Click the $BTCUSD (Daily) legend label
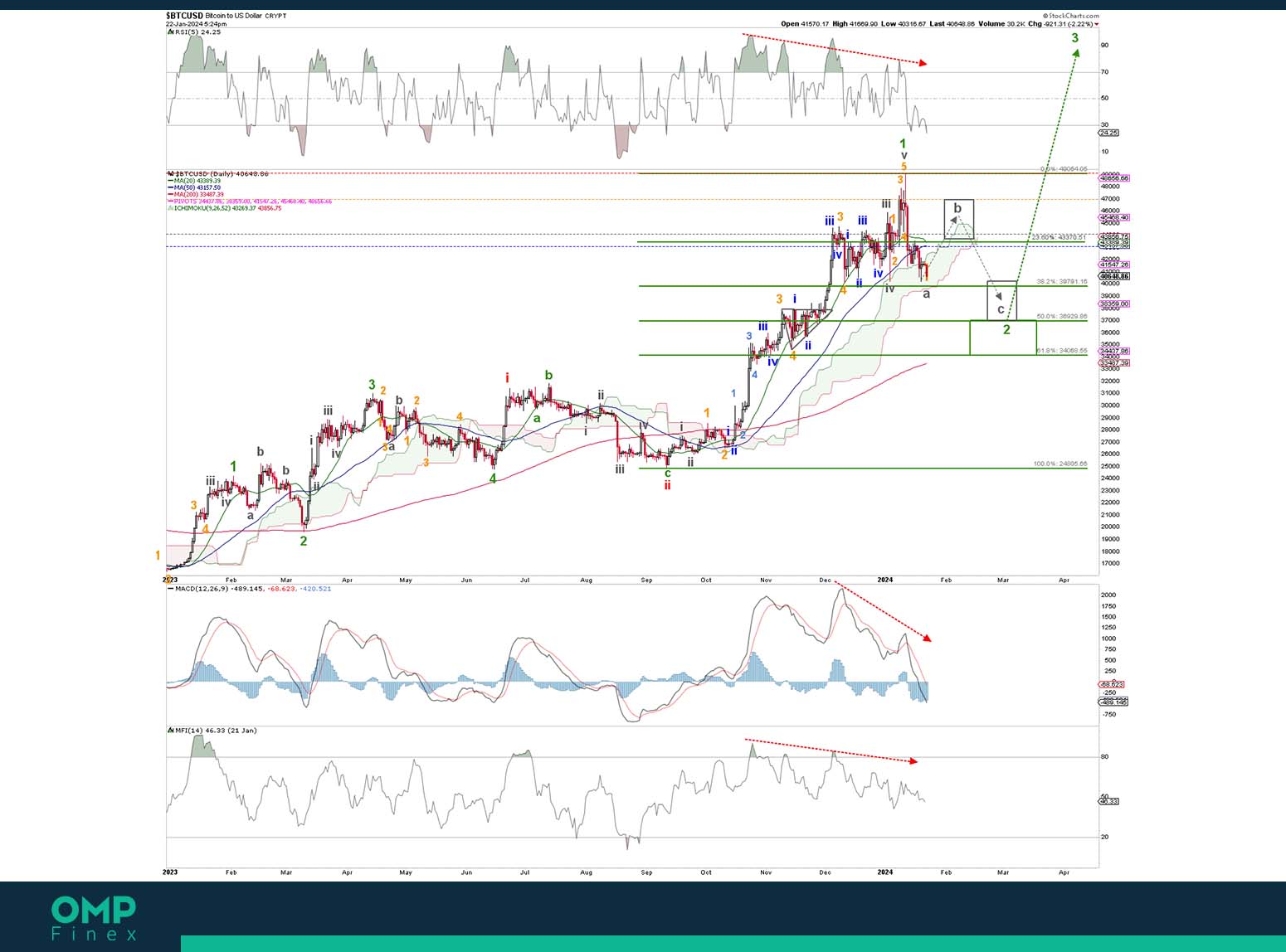1286x952 pixels. tap(219, 173)
